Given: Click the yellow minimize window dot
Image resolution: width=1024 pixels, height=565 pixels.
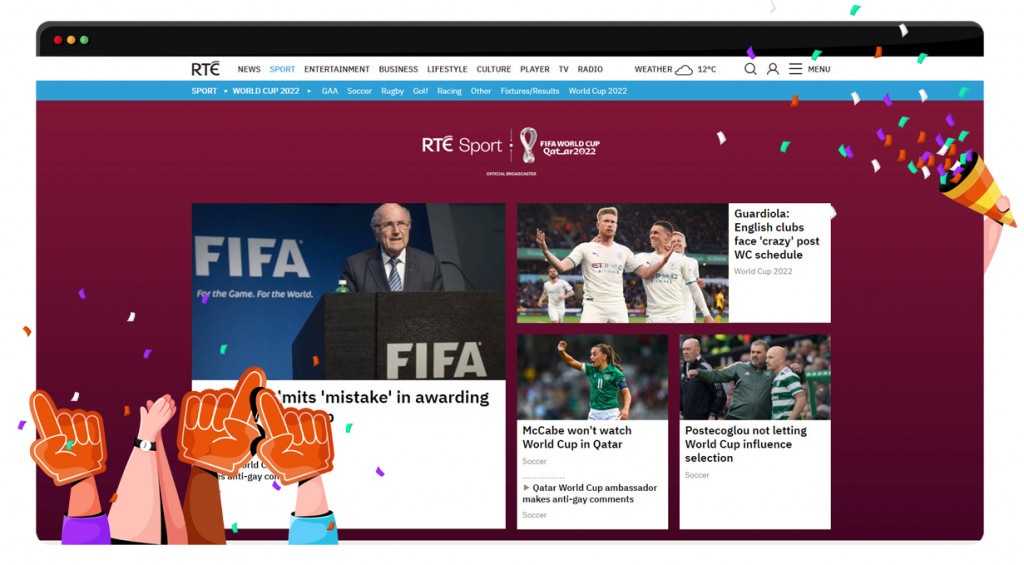Looking at the screenshot, I should coord(71,40).
